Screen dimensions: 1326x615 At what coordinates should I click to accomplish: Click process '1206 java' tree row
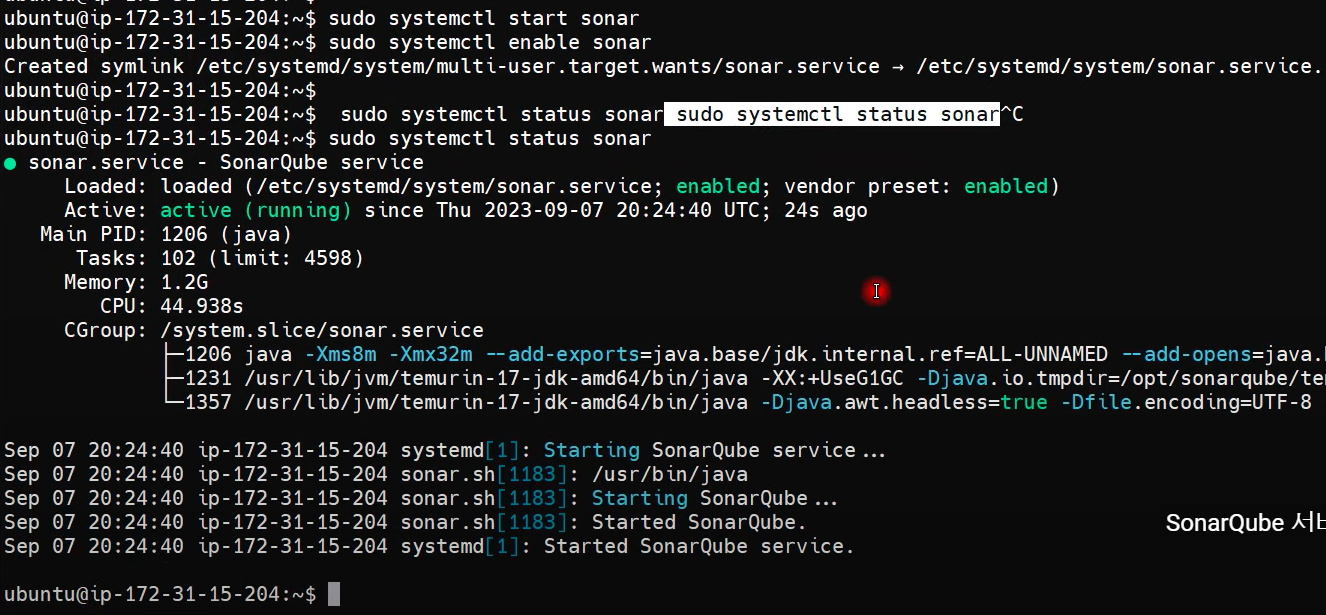click(743, 354)
